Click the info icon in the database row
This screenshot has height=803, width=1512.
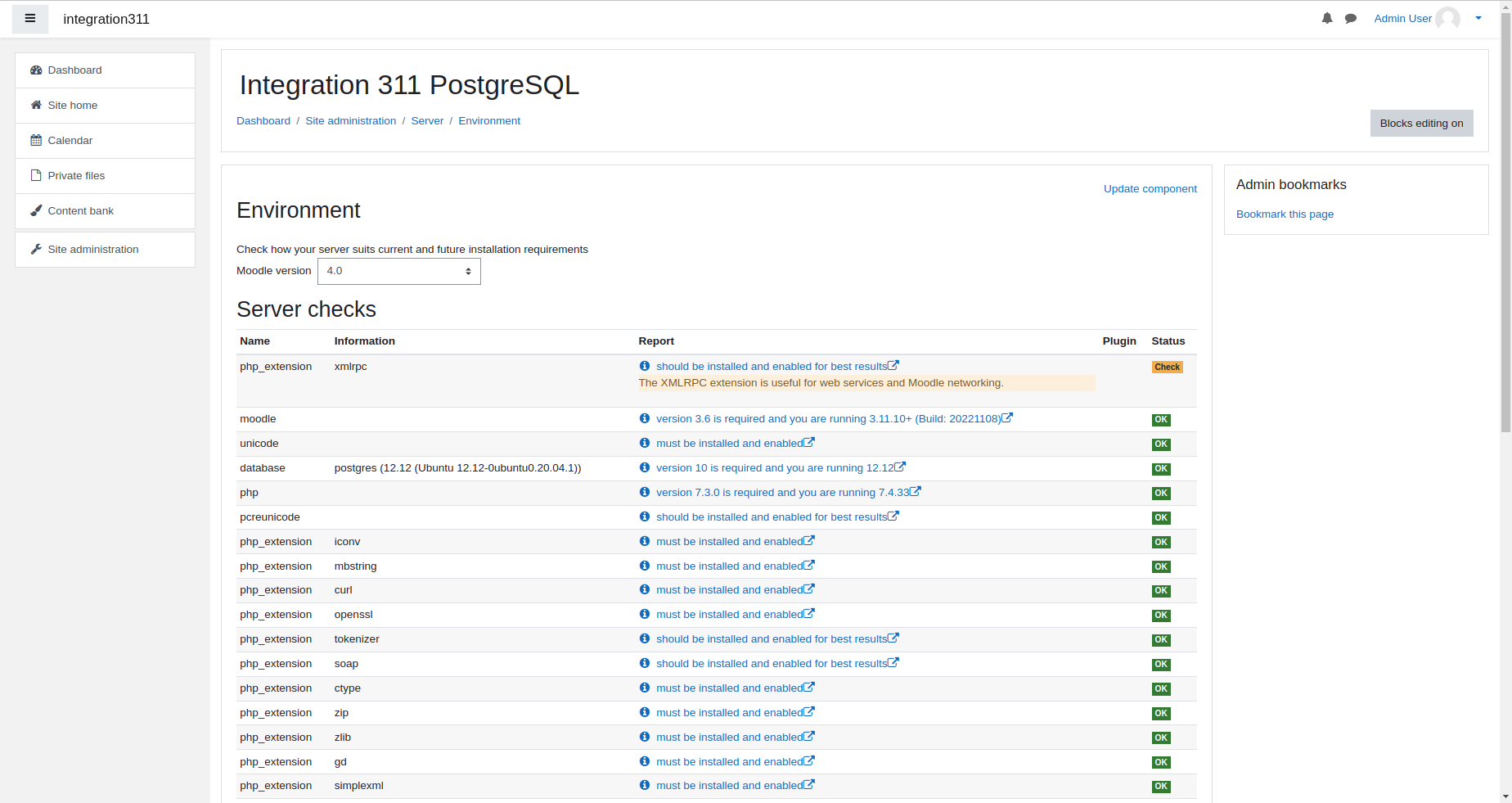(645, 467)
